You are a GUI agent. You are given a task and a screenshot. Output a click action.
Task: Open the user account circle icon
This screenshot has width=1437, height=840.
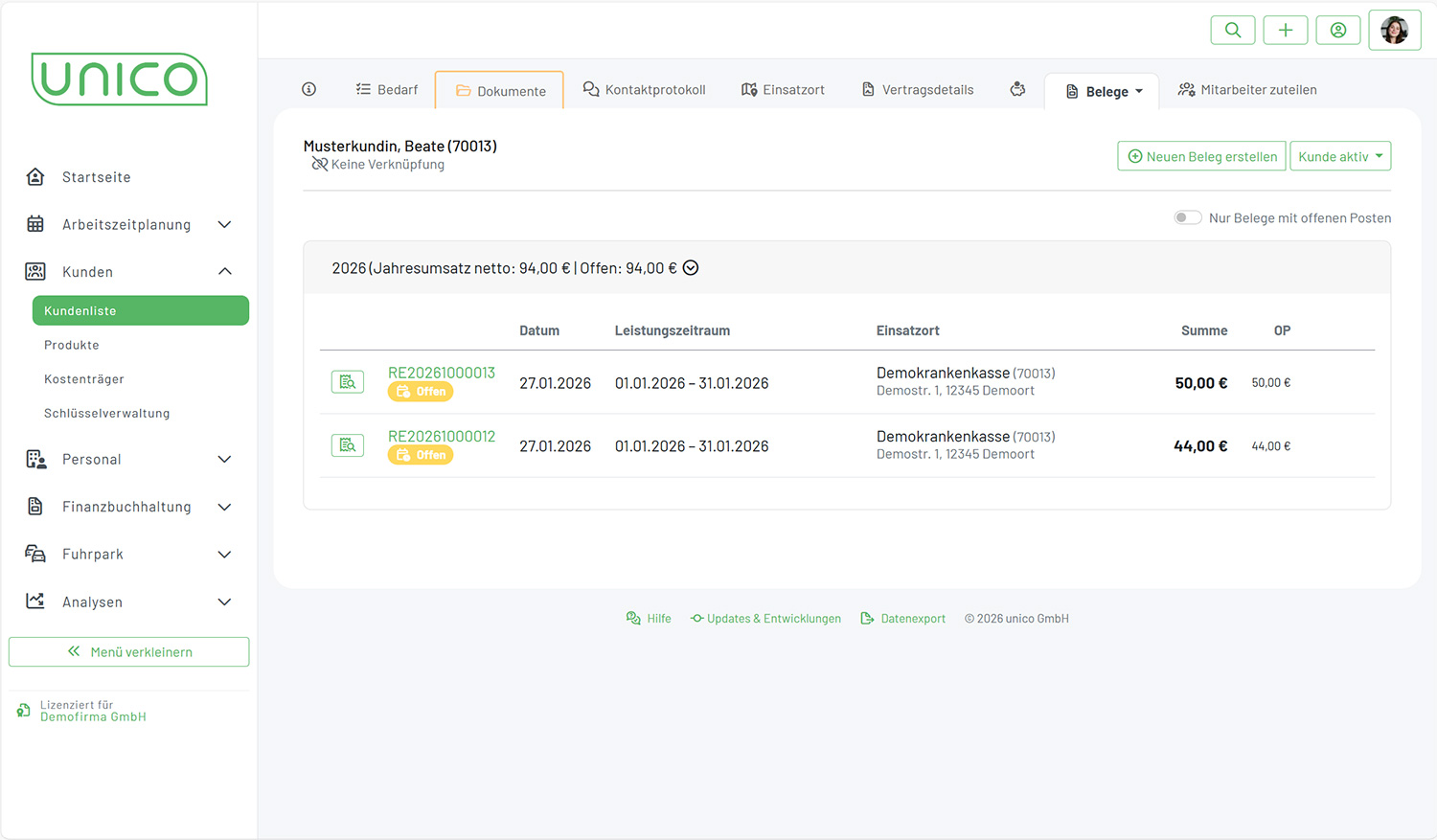1337,30
